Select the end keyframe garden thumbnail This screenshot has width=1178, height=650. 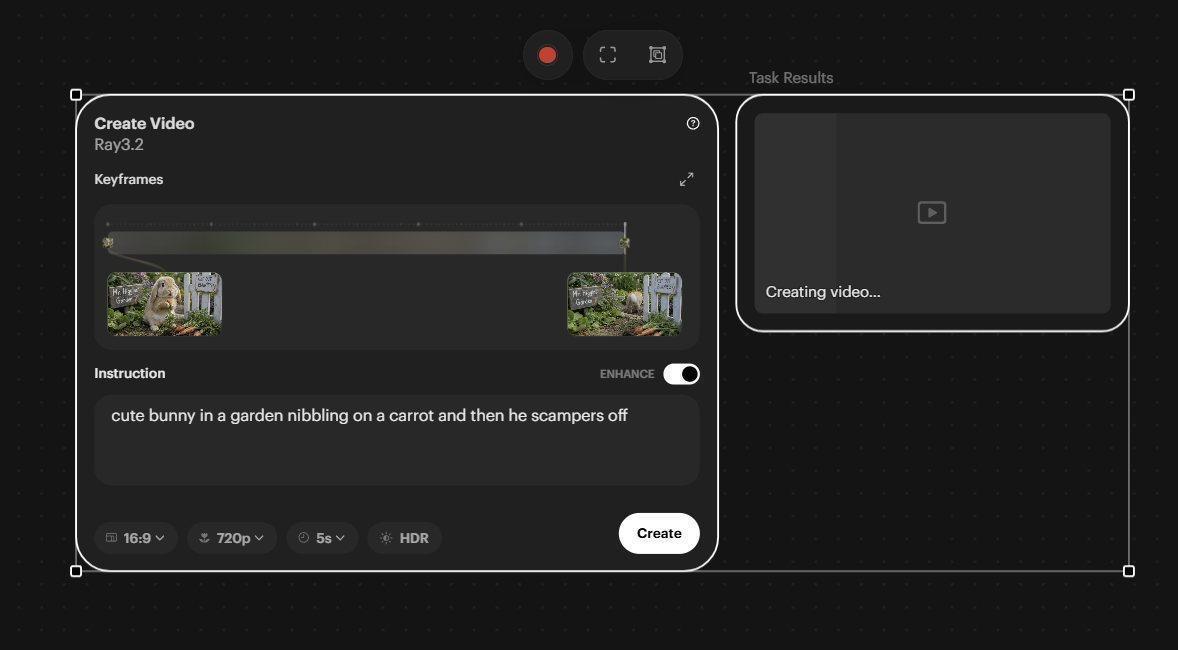click(624, 304)
